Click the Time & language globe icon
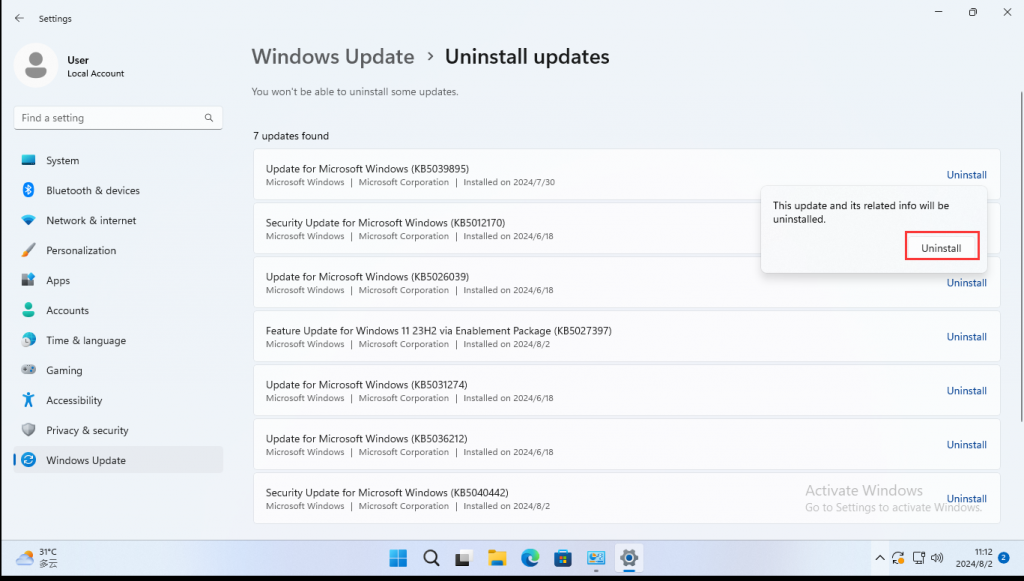1024x581 pixels. click(x=28, y=340)
